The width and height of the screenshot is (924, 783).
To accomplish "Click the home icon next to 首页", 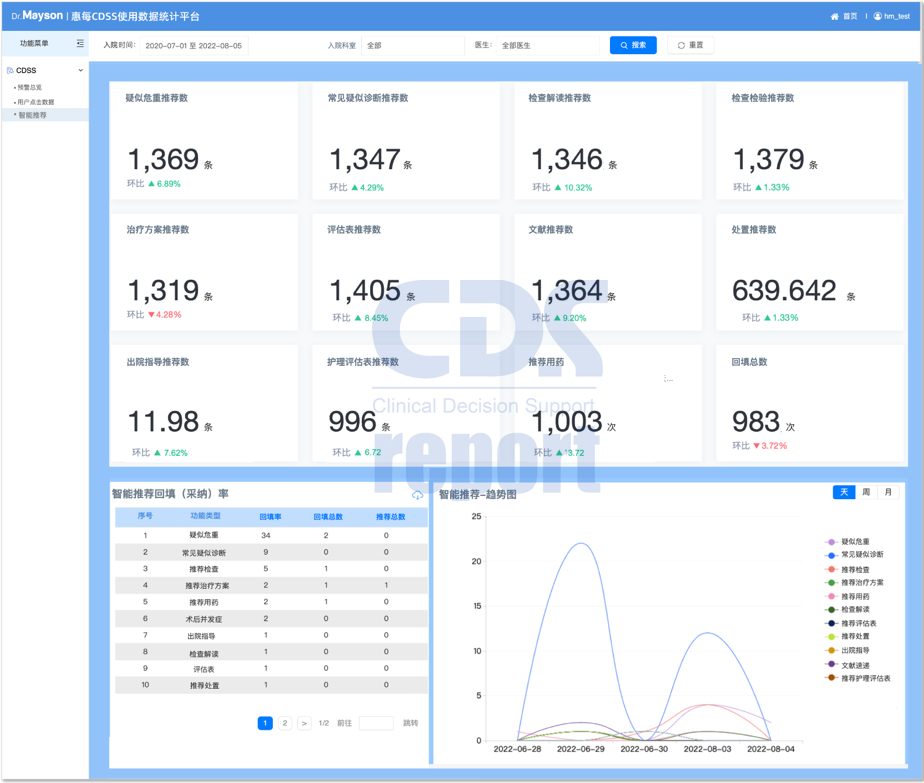I will (x=834, y=16).
